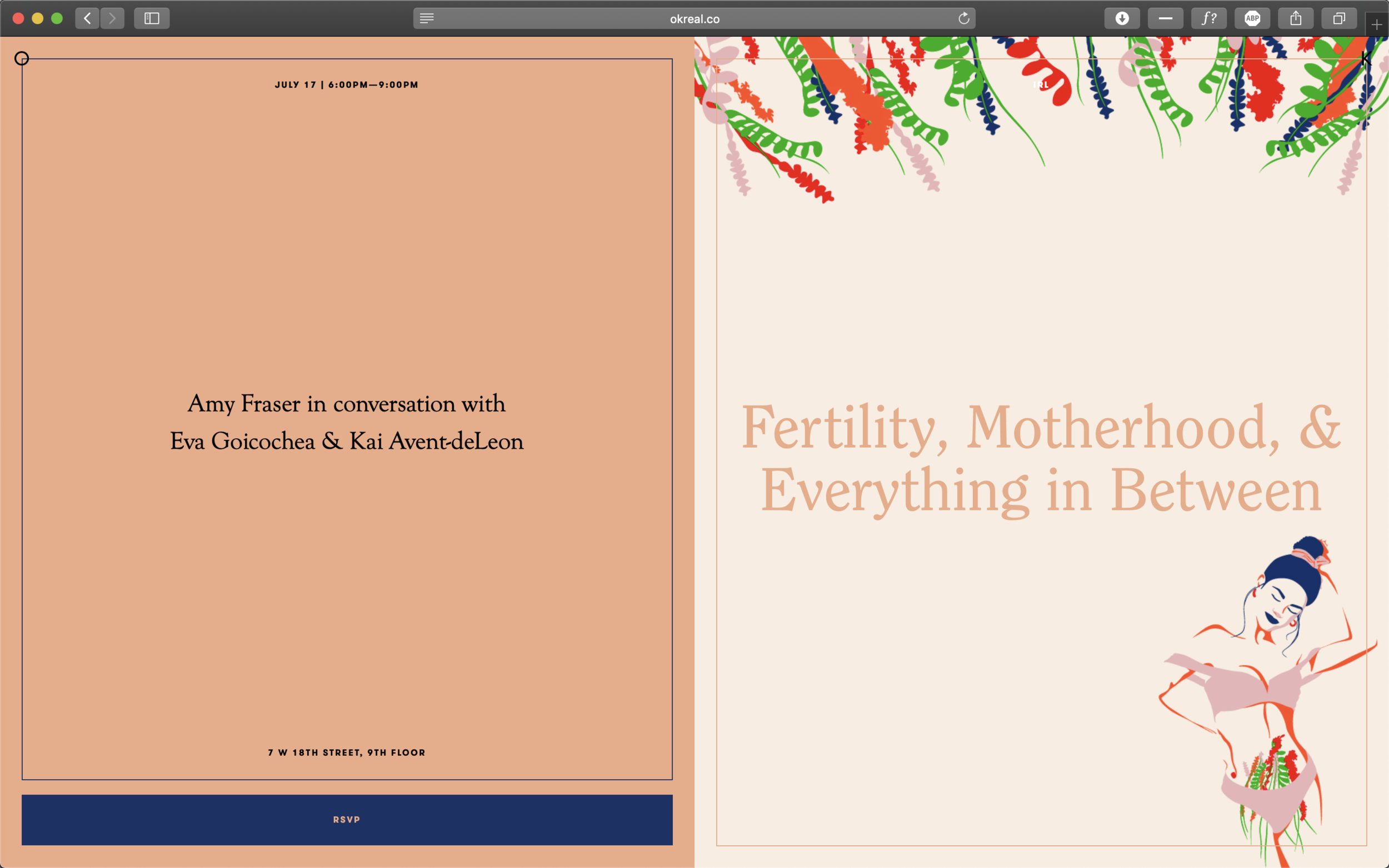Click the venue address 7 W 18th Street text
This screenshot has width=1389, height=868.
coord(346,752)
